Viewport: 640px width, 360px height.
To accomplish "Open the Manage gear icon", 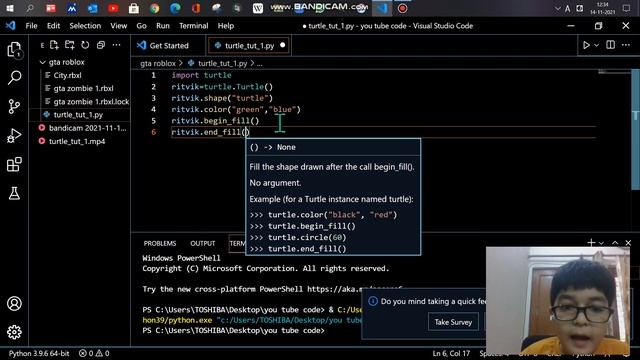I will point(14,332).
